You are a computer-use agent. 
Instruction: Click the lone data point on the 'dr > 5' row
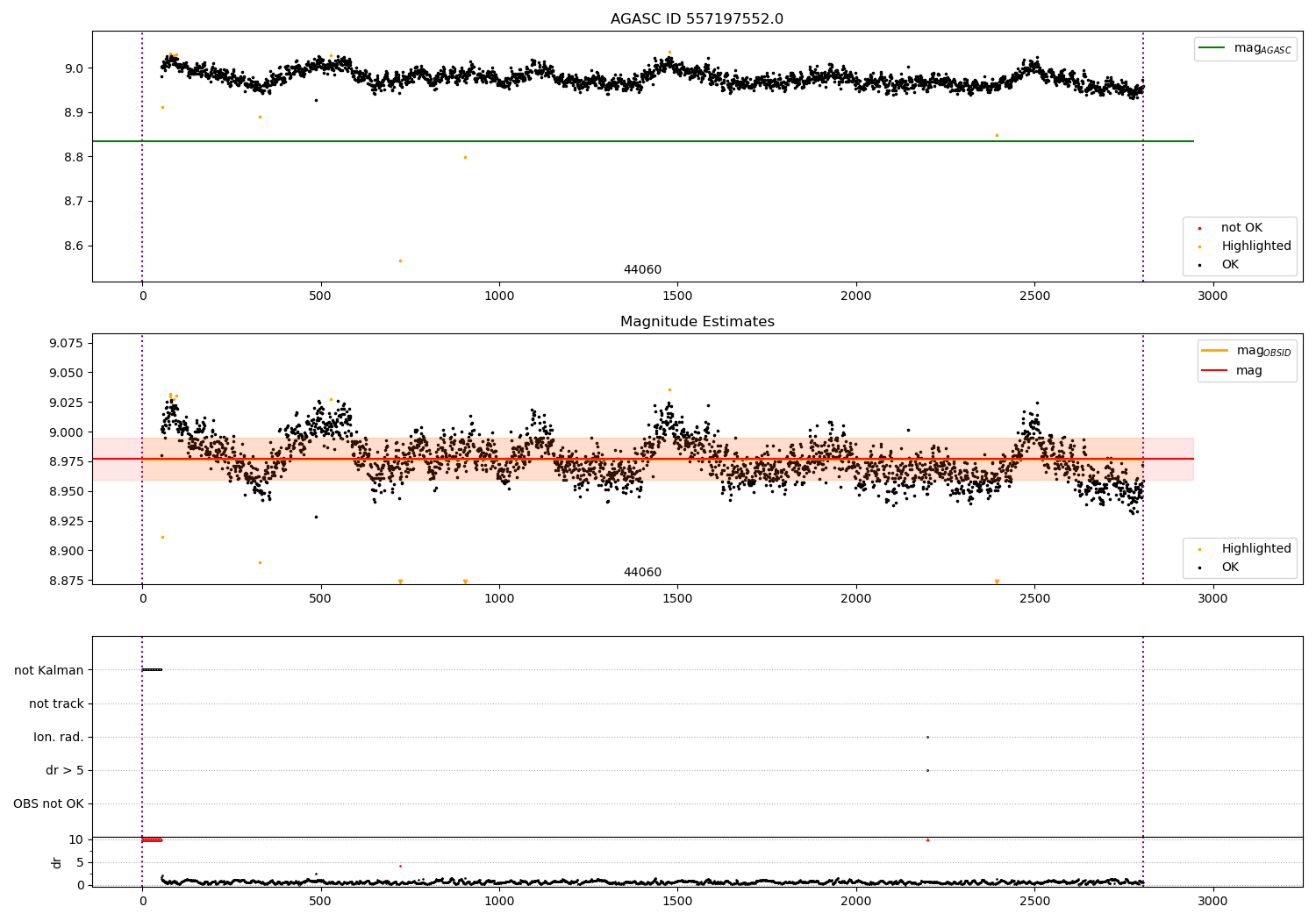tap(927, 770)
